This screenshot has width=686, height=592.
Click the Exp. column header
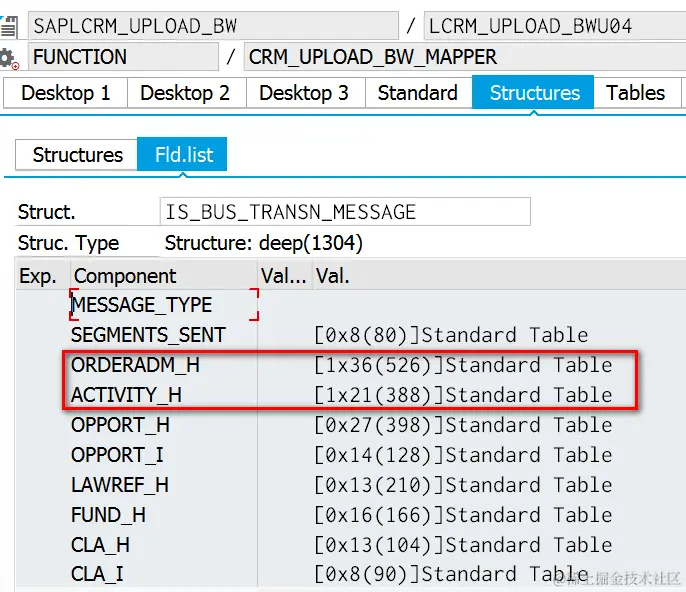point(42,276)
